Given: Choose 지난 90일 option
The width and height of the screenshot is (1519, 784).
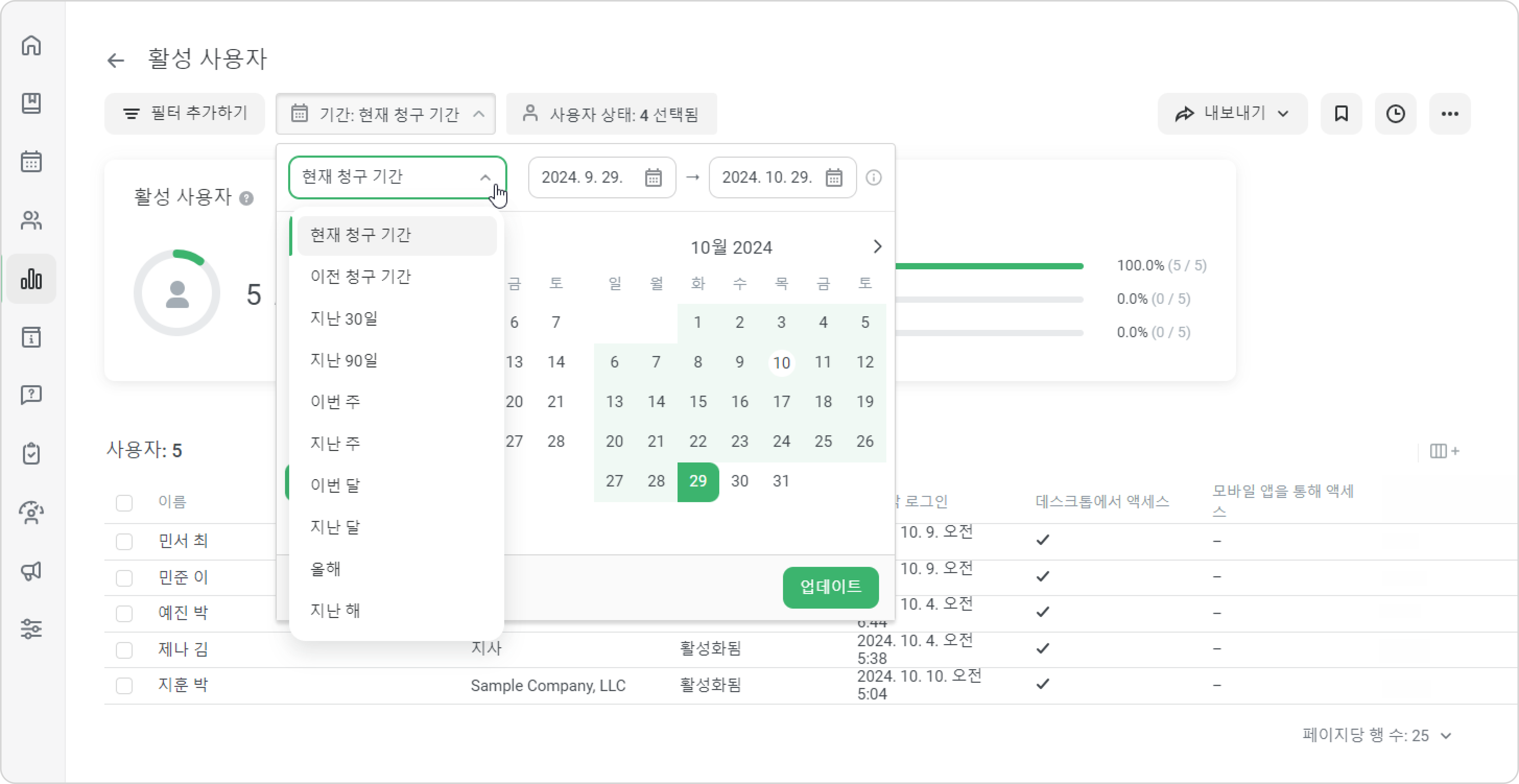Looking at the screenshot, I should pyautogui.click(x=397, y=360).
